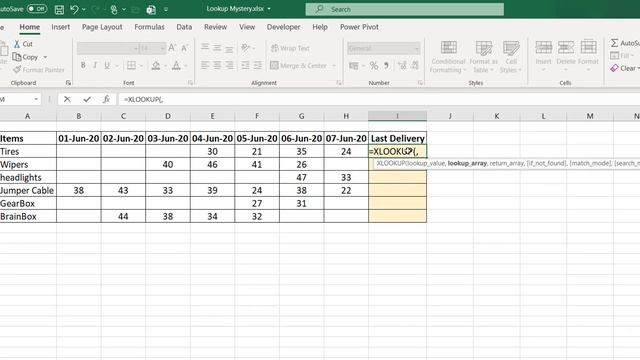This screenshot has width=640, height=360.
Task: Open the Undo history dropdown
Action: 84,9
